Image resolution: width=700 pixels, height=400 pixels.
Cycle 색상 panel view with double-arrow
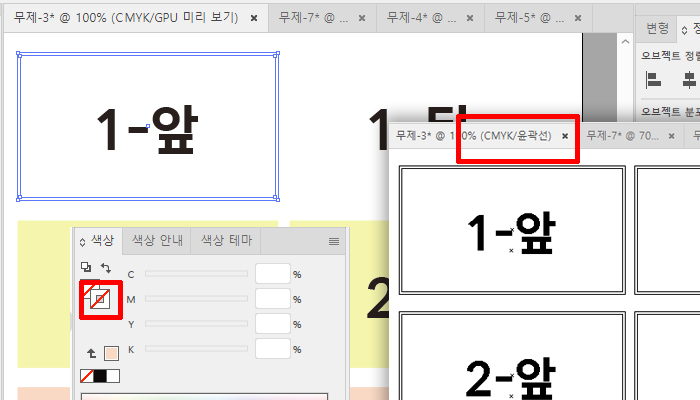click(82, 242)
